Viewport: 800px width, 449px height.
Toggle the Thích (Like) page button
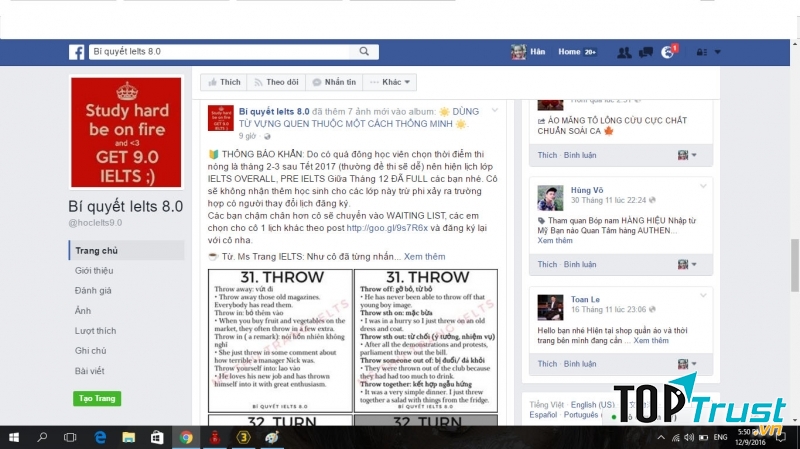click(x=224, y=82)
